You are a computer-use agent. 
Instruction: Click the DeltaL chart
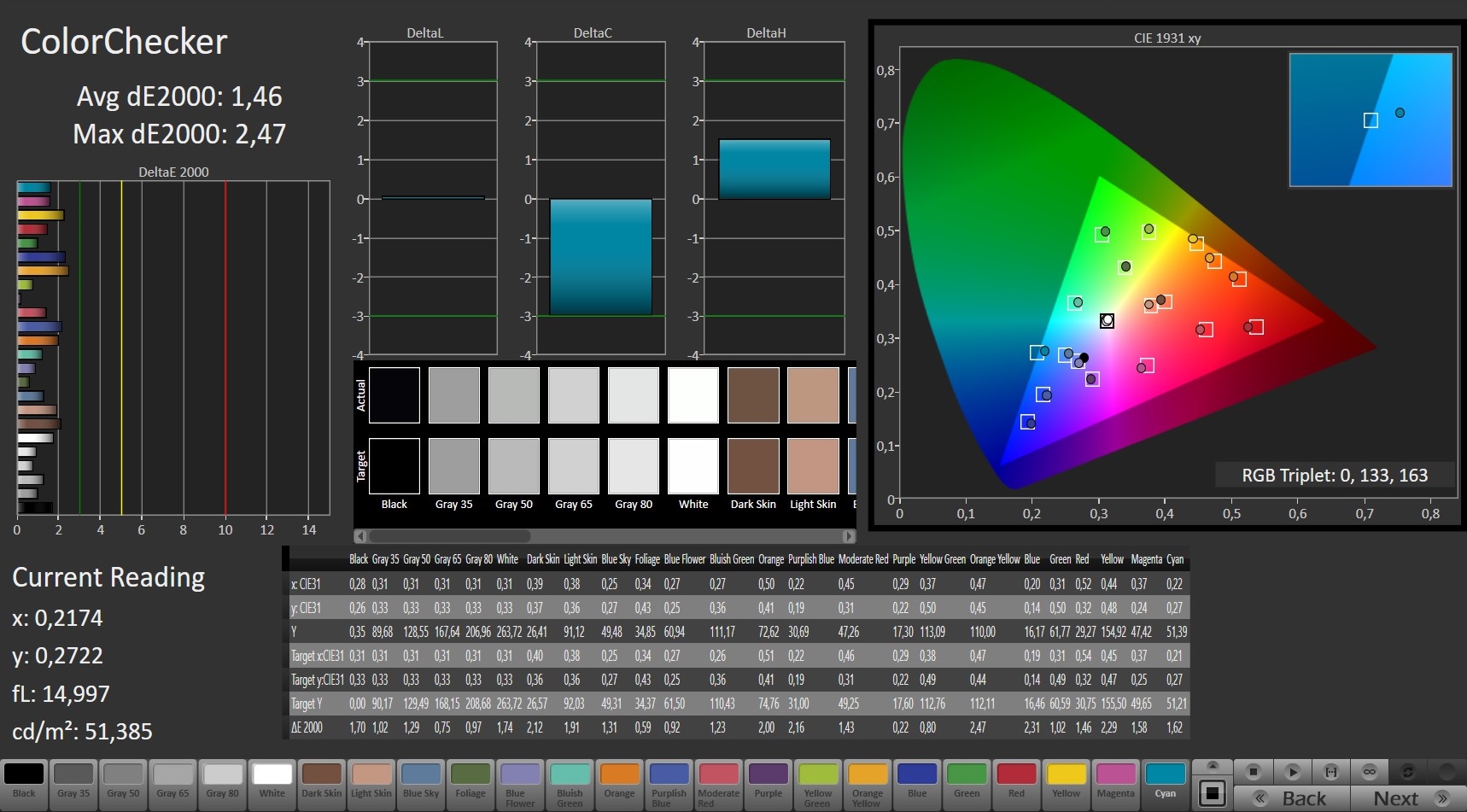pos(433,198)
